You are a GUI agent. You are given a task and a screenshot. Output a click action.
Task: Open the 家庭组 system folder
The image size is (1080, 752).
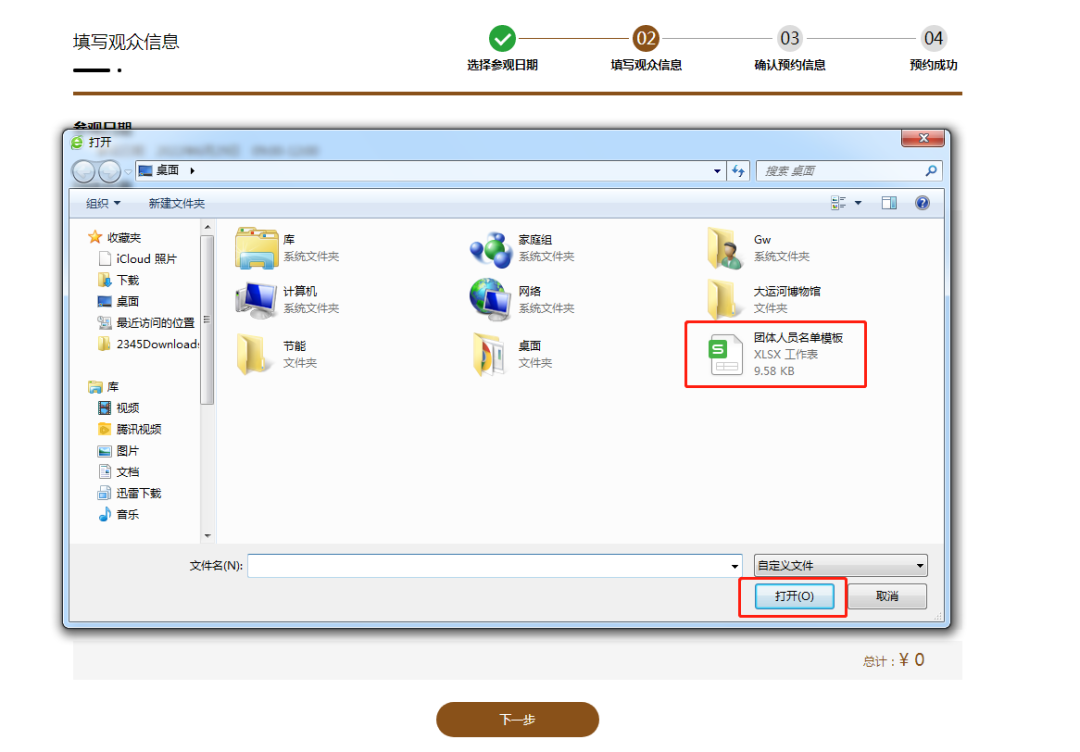522,248
